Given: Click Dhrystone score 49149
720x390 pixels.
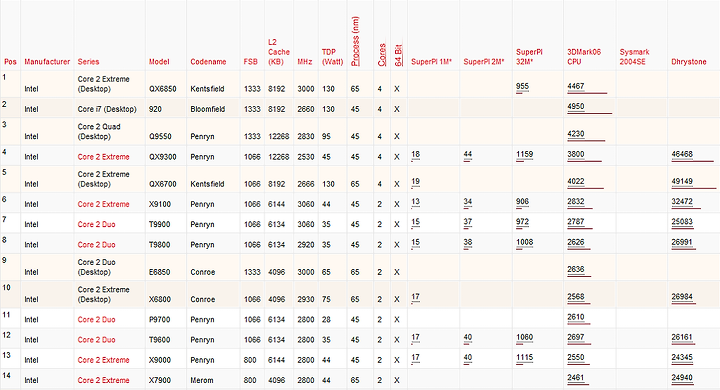Looking at the screenshot, I should 682,181.
